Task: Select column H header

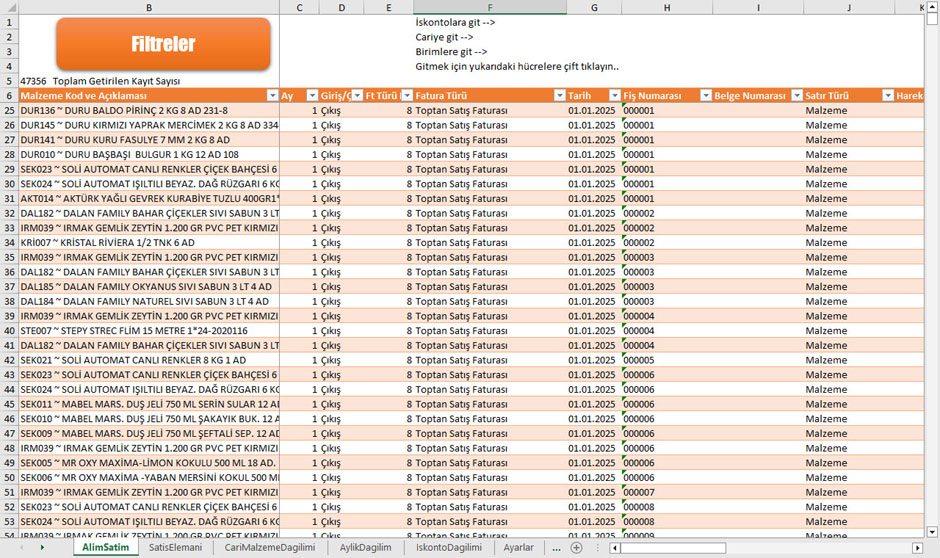Action: coord(667,7)
